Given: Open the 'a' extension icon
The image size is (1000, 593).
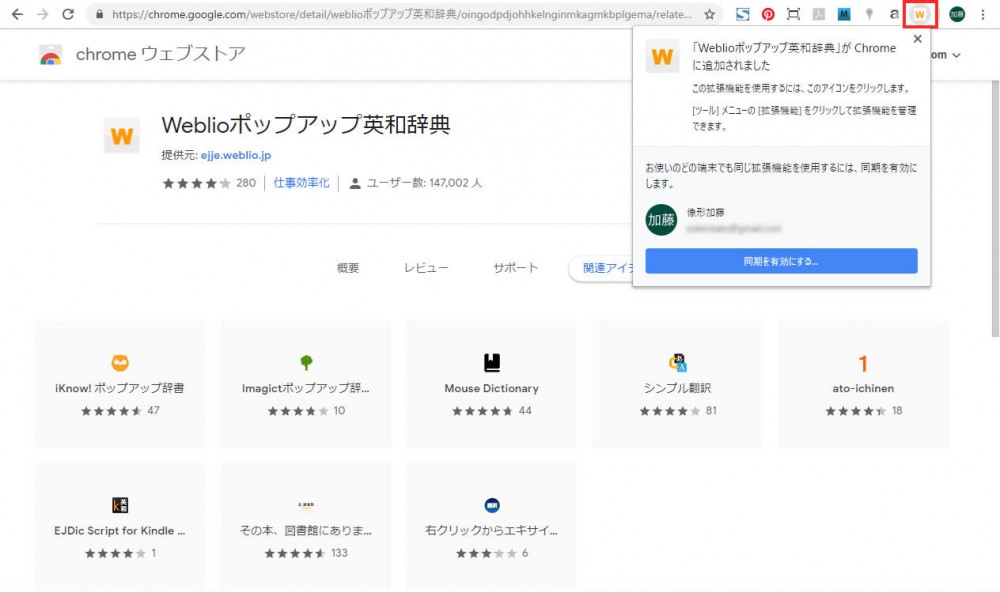Looking at the screenshot, I should (894, 14).
